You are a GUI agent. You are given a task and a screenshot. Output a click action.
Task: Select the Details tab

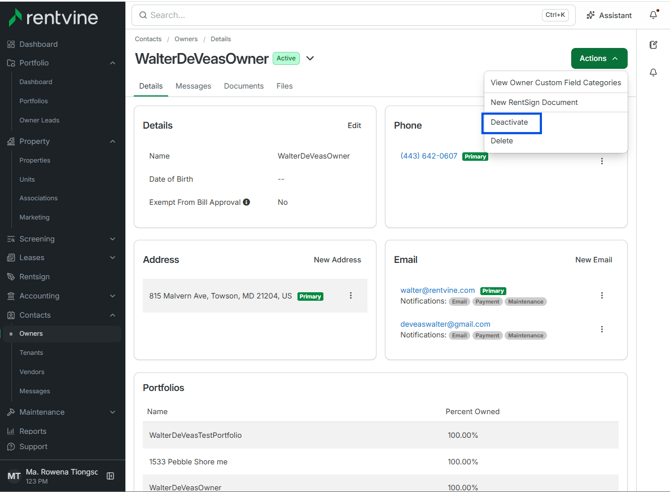(151, 86)
